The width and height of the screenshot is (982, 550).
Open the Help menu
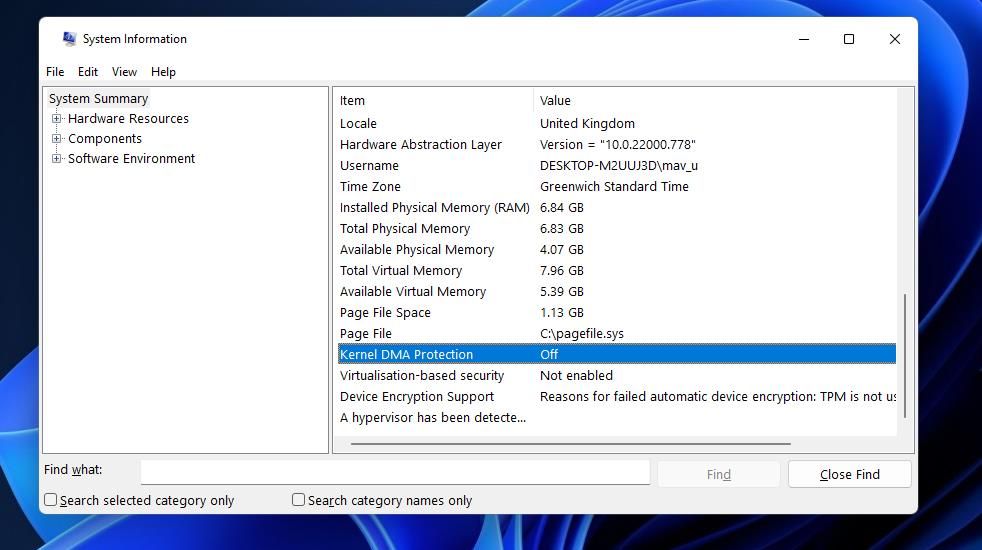tap(163, 72)
